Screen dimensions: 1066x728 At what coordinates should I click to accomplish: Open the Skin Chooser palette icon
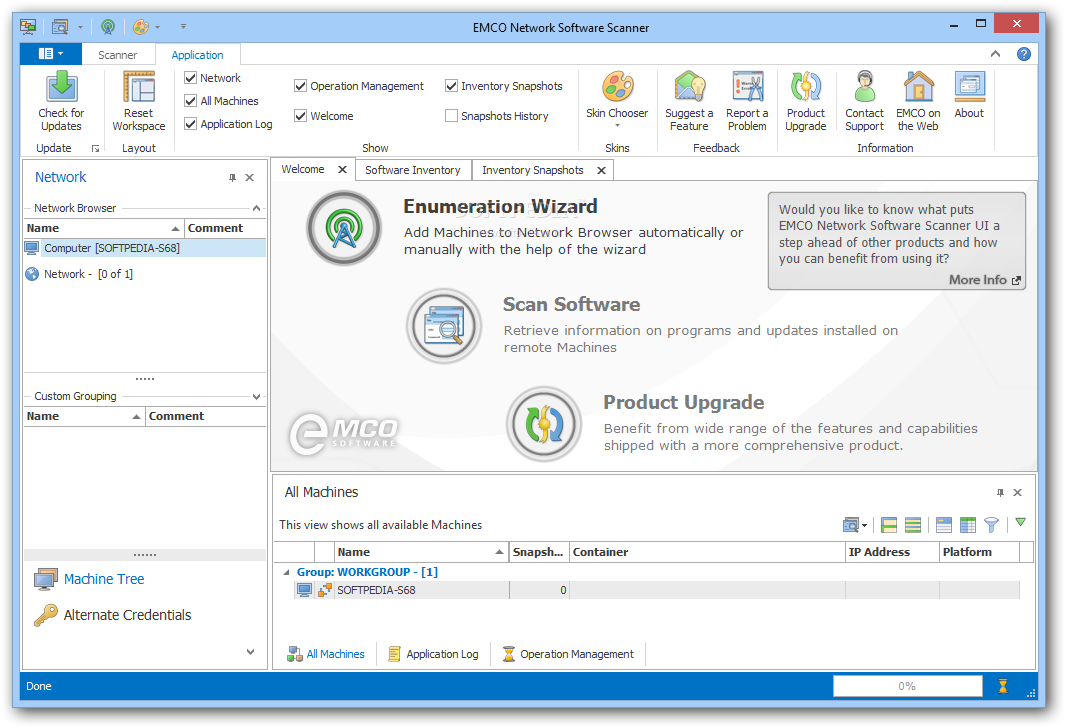tap(617, 87)
